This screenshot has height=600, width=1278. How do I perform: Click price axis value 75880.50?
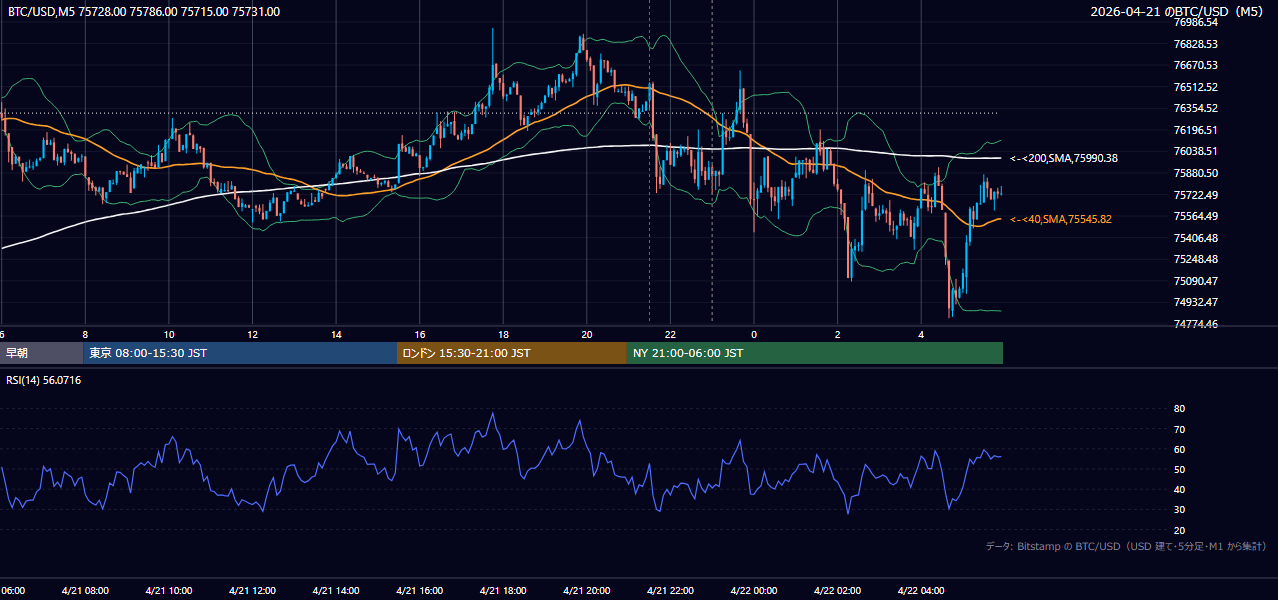click(x=1195, y=173)
